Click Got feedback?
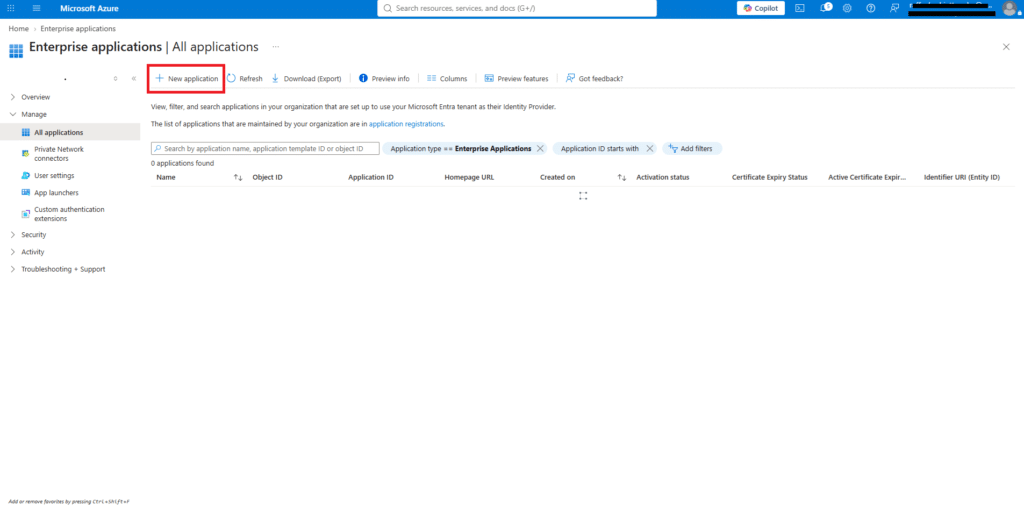The height and width of the screenshot is (506, 1024). point(594,78)
